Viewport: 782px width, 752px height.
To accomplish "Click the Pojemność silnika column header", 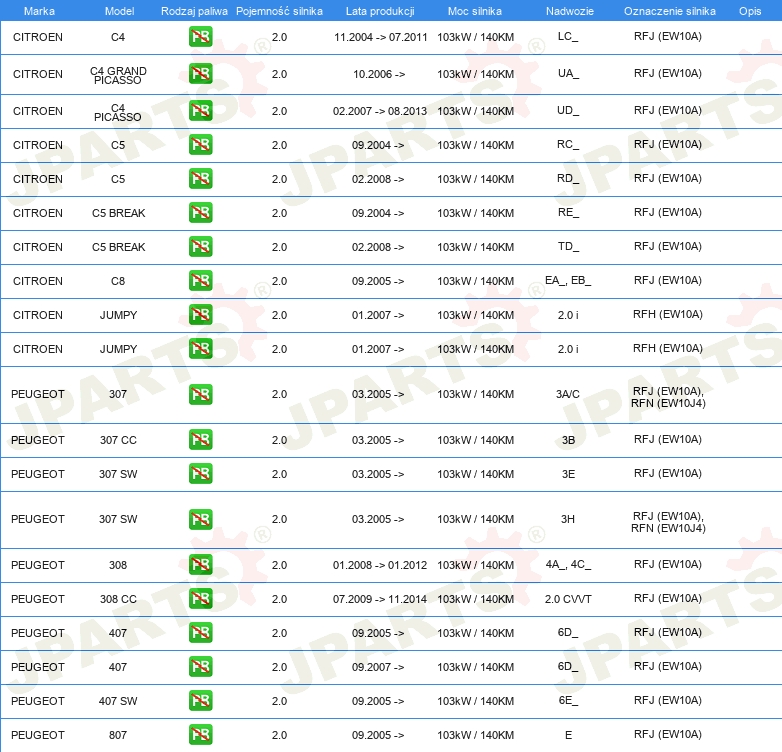I will click(279, 11).
